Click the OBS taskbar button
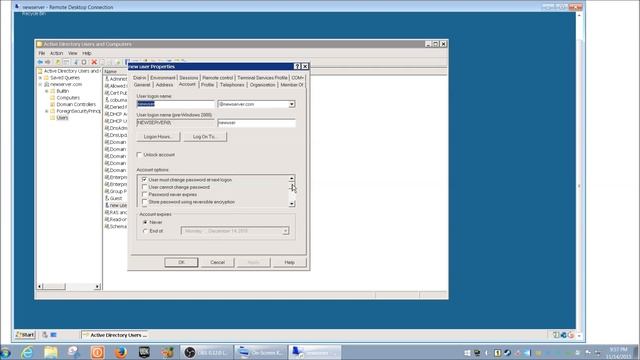This screenshot has width=640, height=360. click(207, 352)
